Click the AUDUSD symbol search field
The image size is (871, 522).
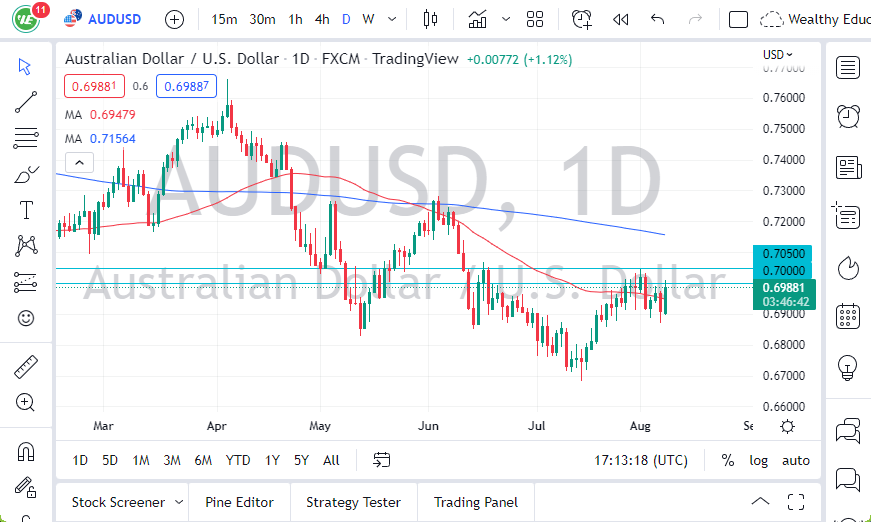coord(113,19)
